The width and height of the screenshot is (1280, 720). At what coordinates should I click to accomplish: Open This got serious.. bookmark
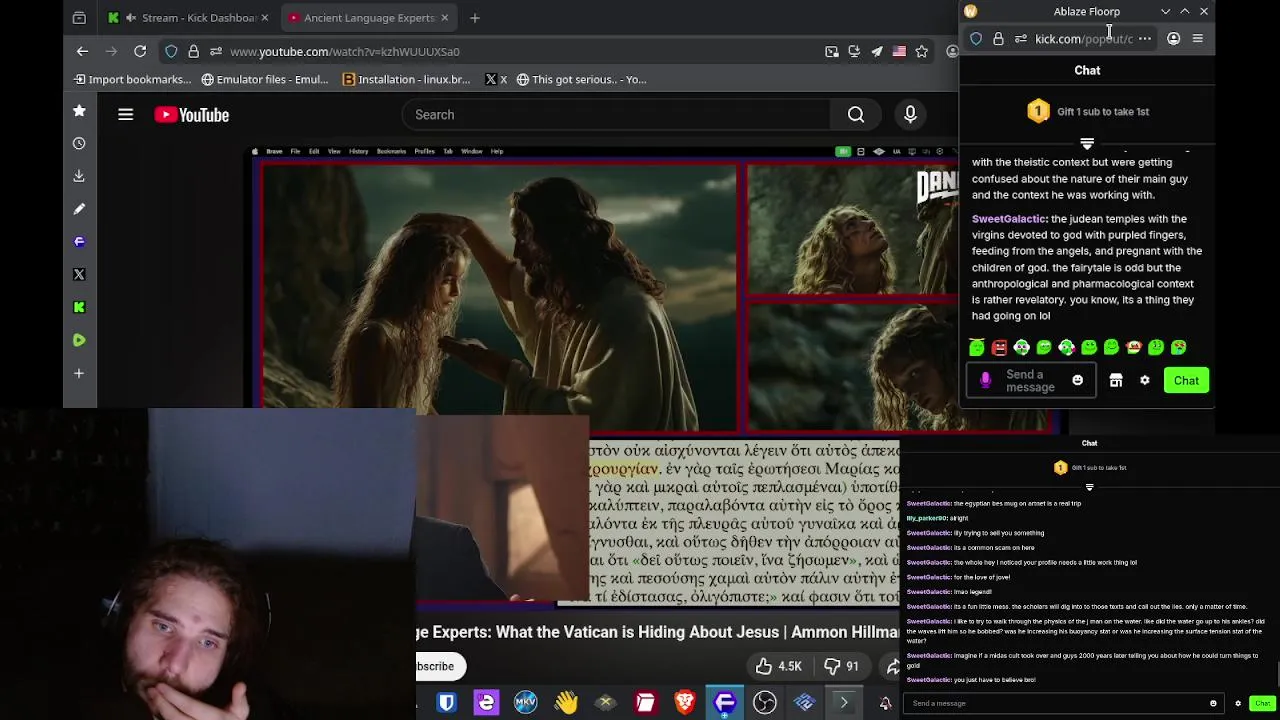(x=581, y=79)
